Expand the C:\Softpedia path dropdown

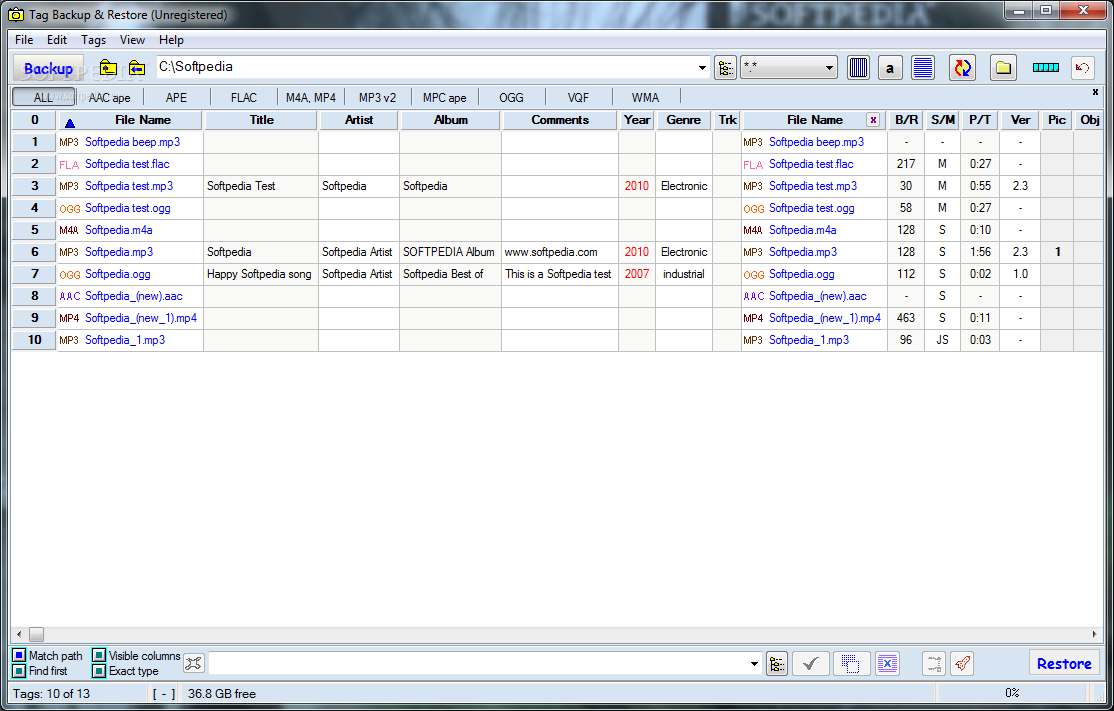[702, 68]
